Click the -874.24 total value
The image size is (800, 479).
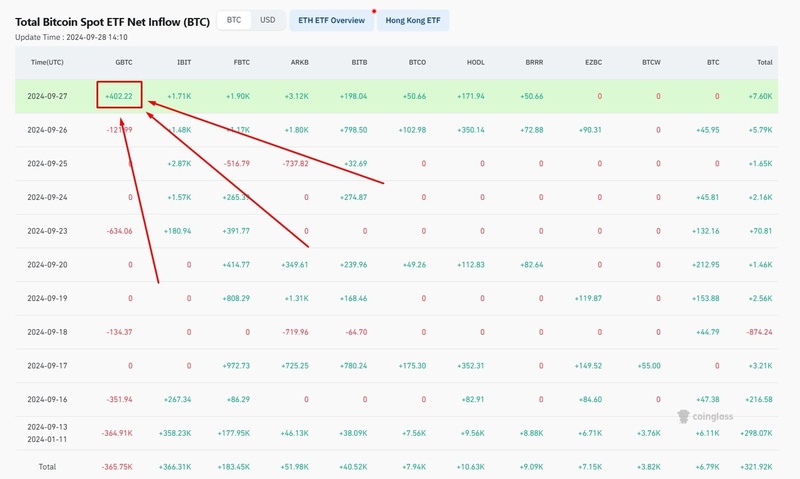(759, 332)
